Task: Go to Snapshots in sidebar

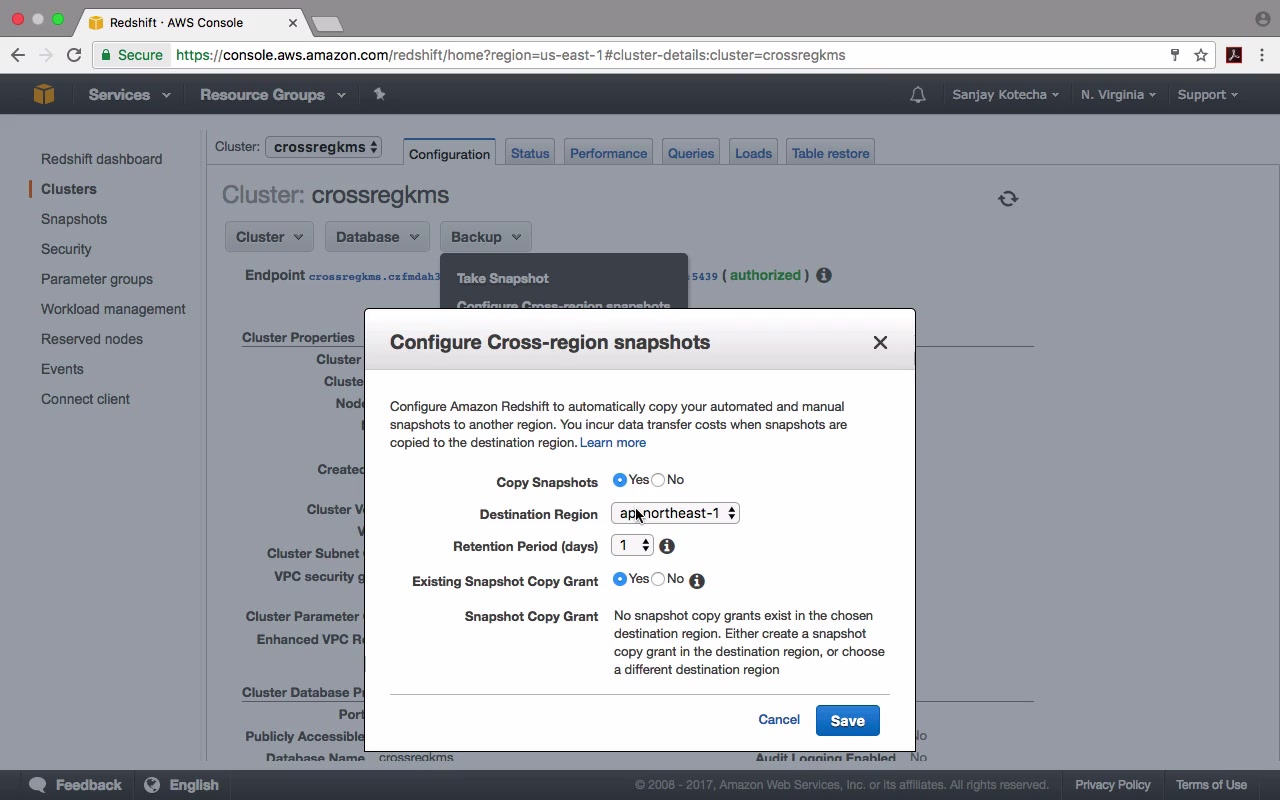Action: coord(74,219)
